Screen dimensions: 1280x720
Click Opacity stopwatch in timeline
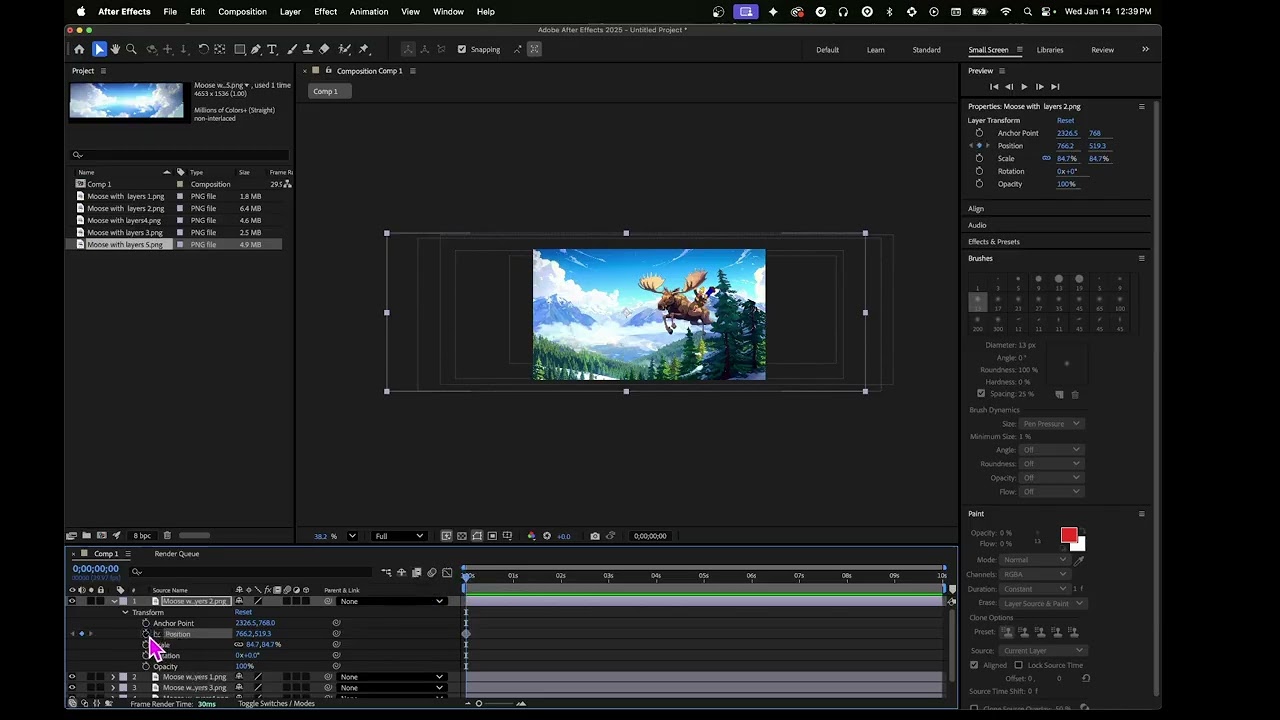(x=146, y=666)
